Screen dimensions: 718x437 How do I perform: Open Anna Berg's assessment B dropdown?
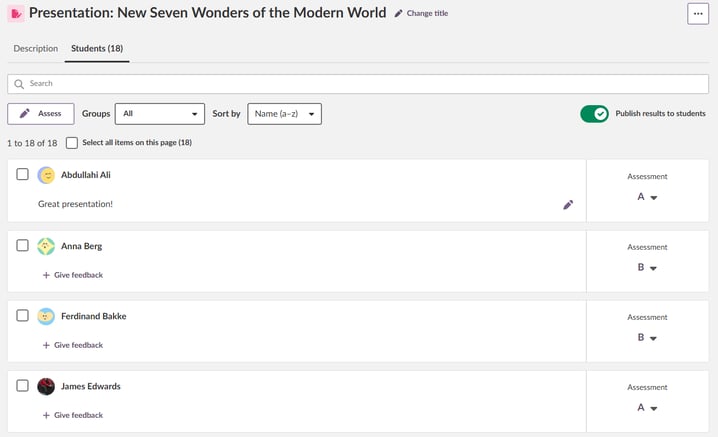[647, 268]
